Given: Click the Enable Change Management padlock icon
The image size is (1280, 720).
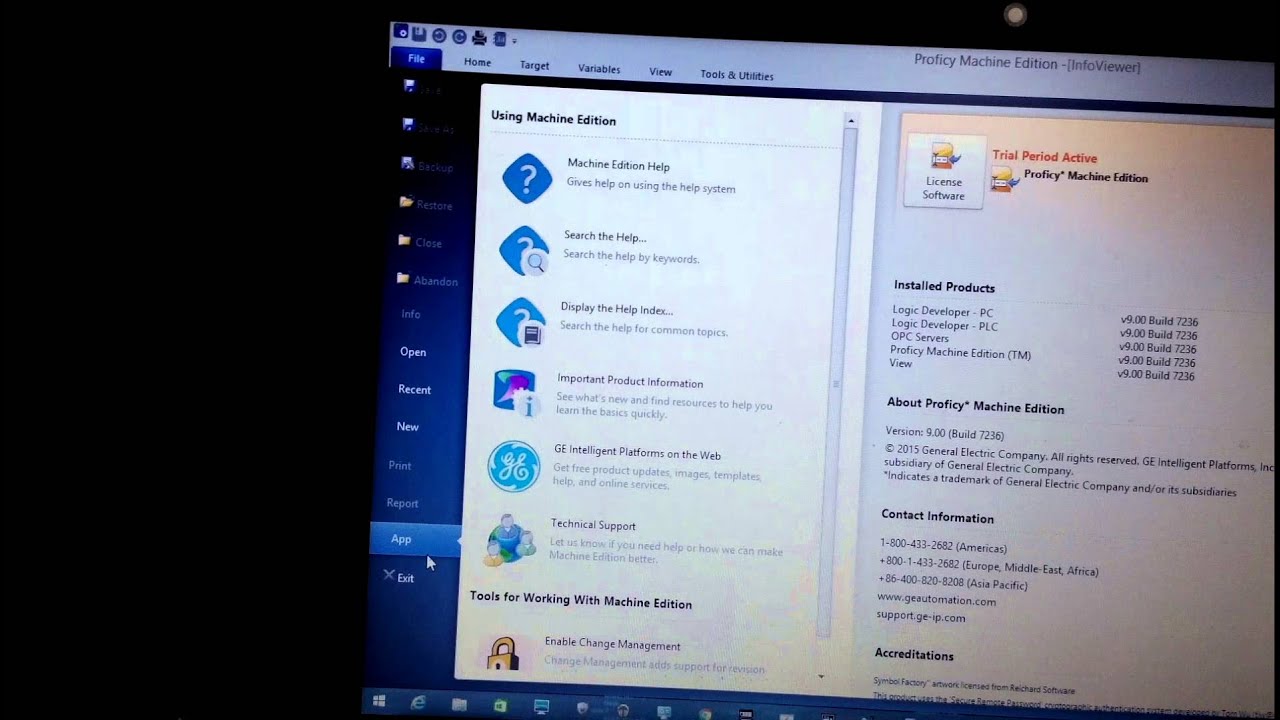Looking at the screenshot, I should 503,654.
